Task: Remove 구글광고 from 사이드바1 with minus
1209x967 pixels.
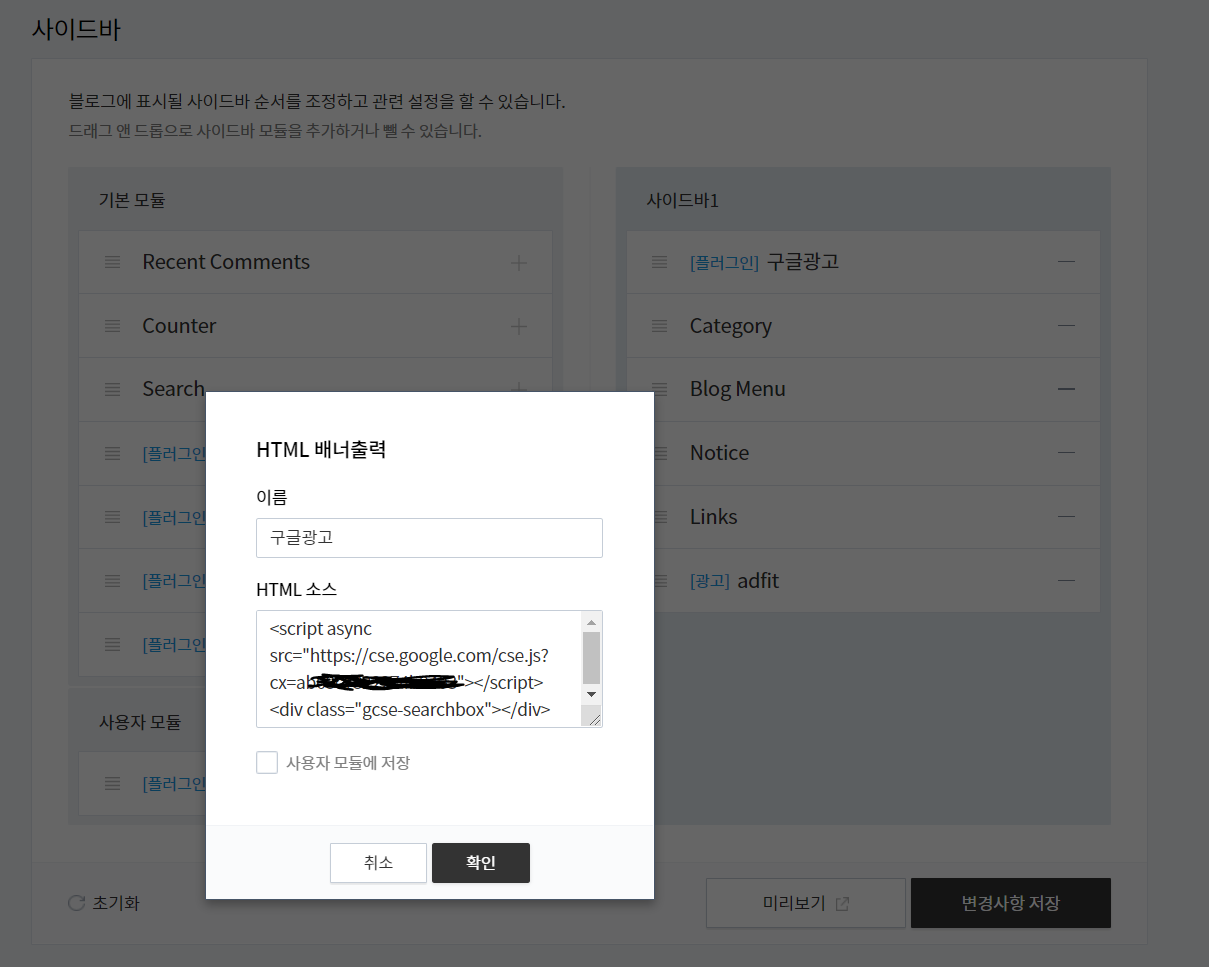Action: pos(1066,262)
